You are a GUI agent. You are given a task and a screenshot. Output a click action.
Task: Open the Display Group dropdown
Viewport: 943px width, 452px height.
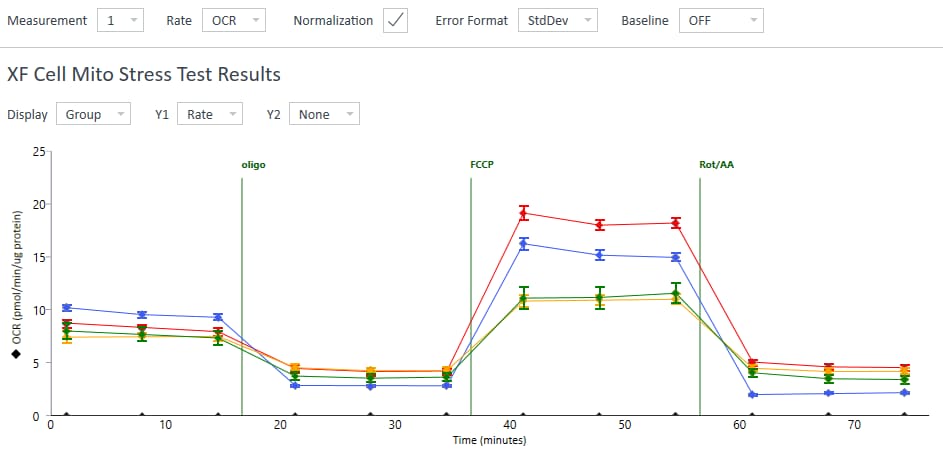[93, 114]
